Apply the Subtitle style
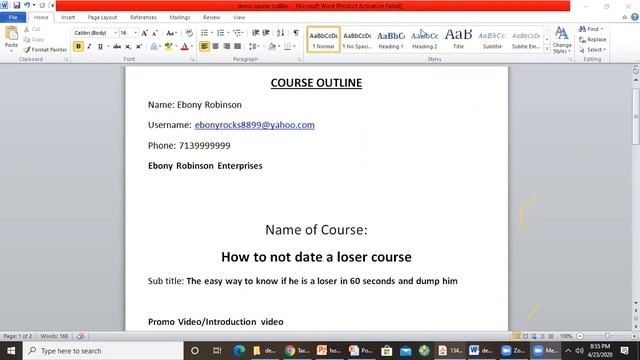Screen dimensions: 640x360 (x=492, y=40)
